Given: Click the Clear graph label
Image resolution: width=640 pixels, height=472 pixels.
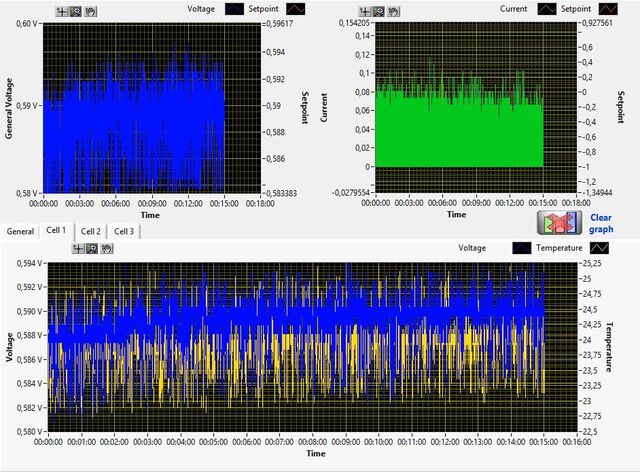Looking at the screenshot, I should (x=601, y=223).
